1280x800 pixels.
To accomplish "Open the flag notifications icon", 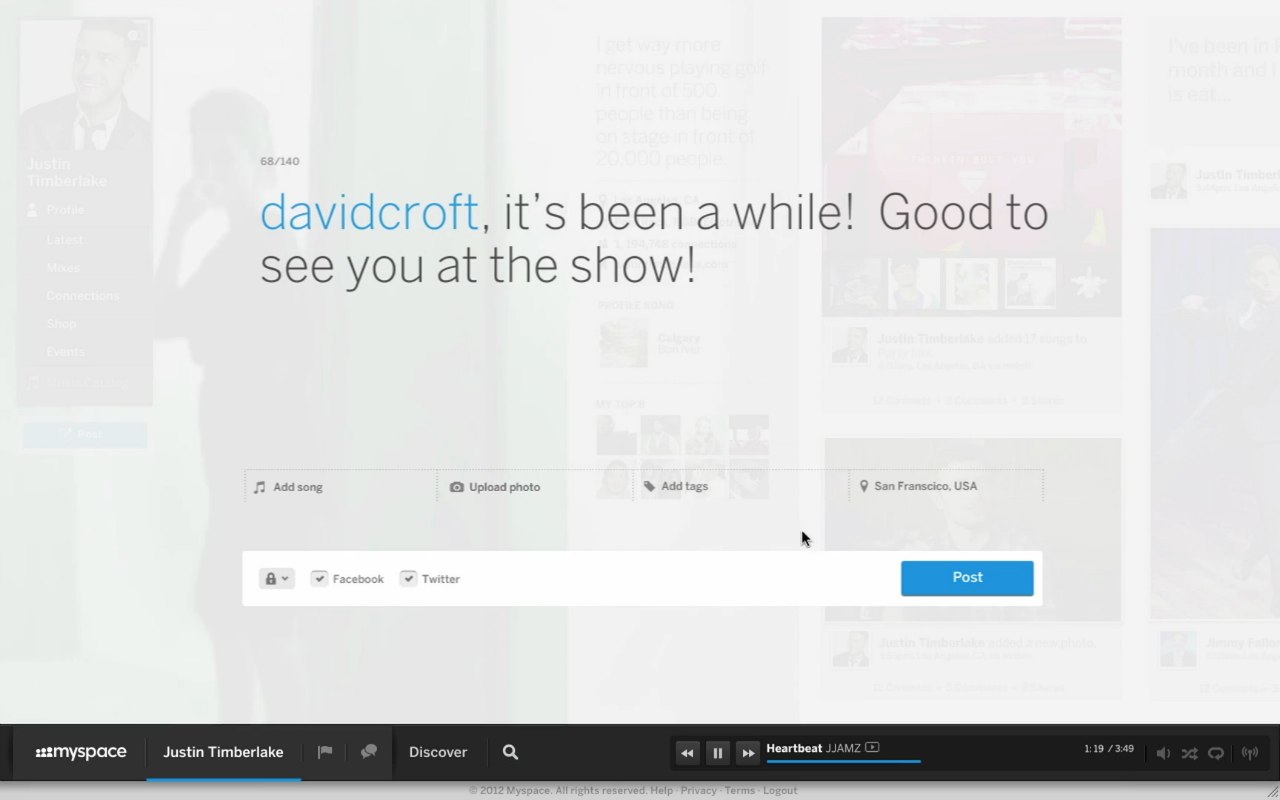I will [x=325, y=752].
